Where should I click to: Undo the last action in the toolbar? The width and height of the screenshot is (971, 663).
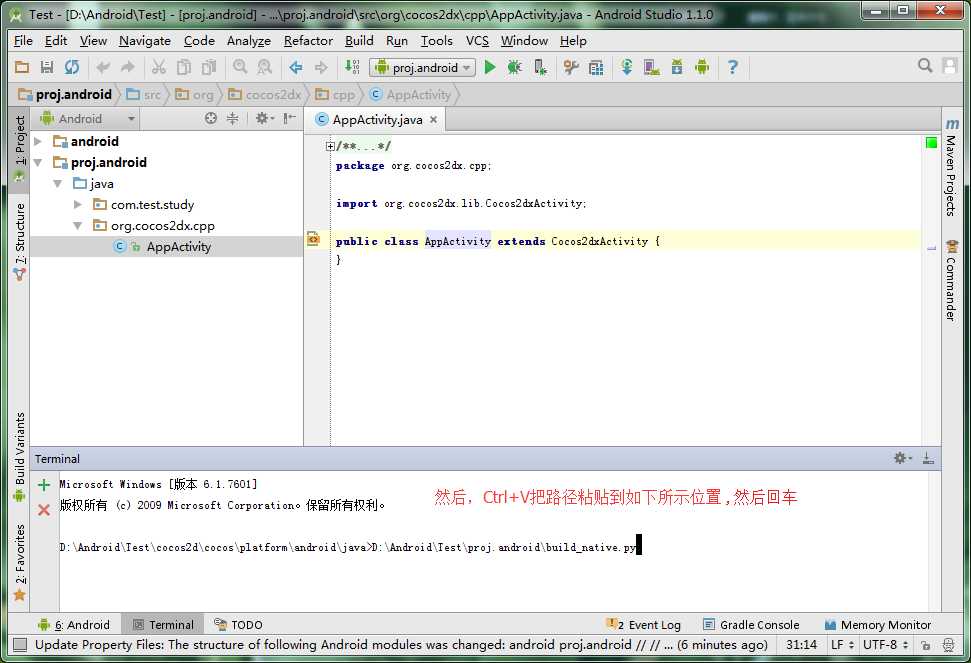pyautogui.click(x=103, y=67)
